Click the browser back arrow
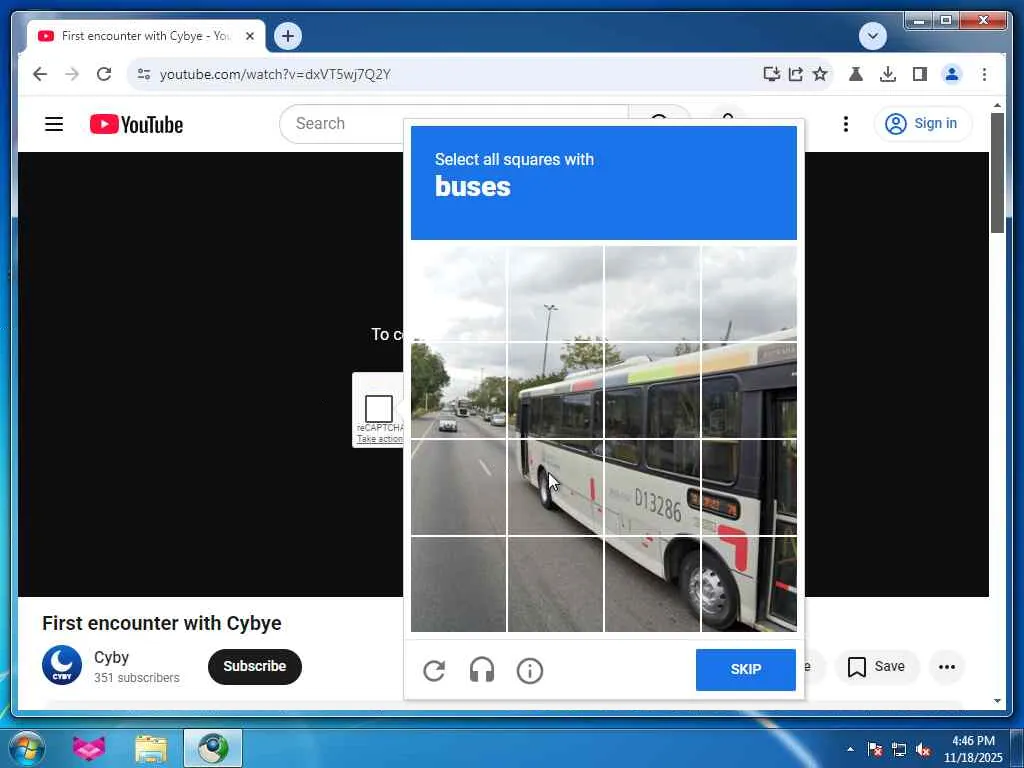Viewport: 1024px width, 768px height. 40,74
